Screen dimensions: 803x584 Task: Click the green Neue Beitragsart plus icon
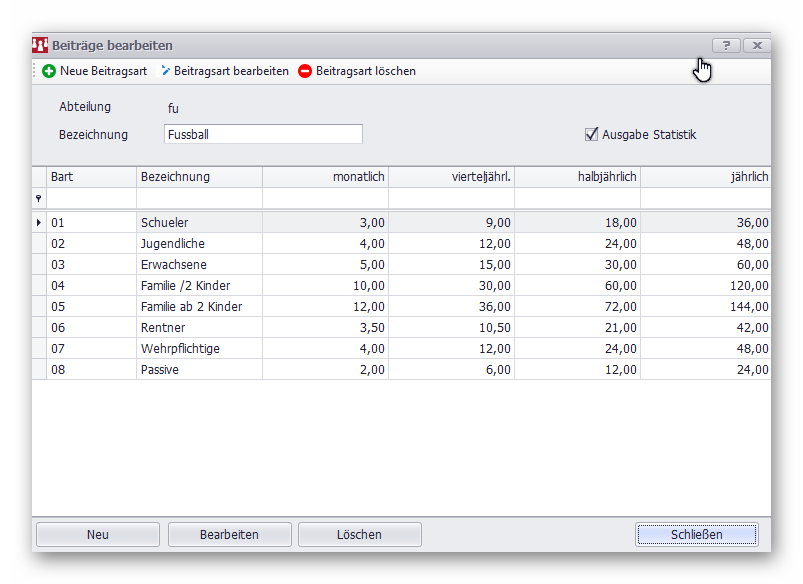pyautogui.click(x=49, y=71)
